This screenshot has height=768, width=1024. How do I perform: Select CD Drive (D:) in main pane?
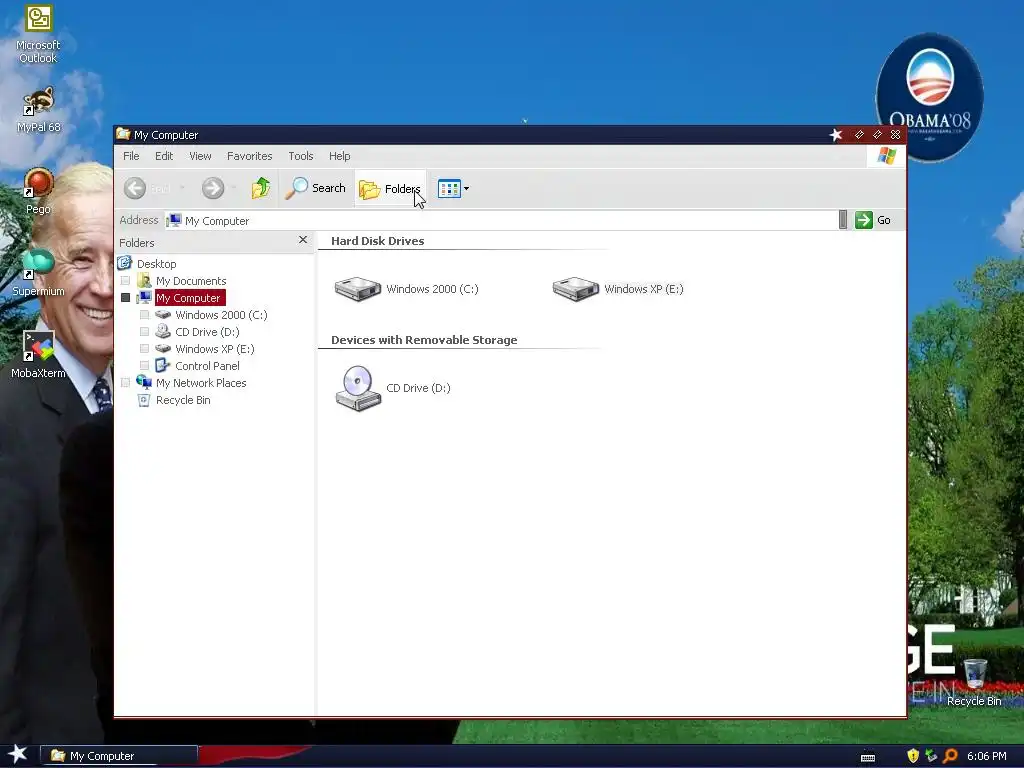392,388
